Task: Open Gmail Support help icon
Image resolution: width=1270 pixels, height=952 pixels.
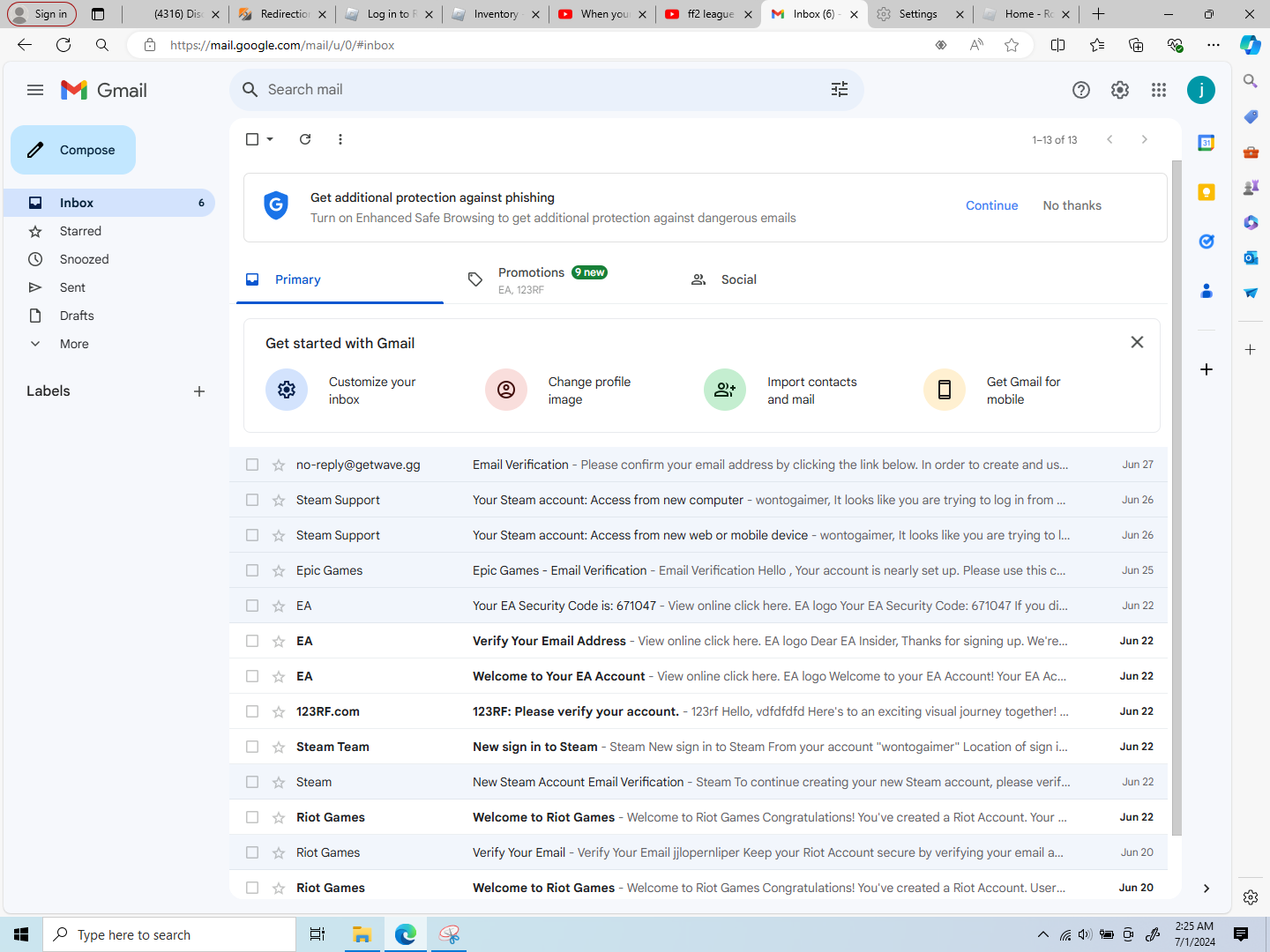Action: (1081, 90)
